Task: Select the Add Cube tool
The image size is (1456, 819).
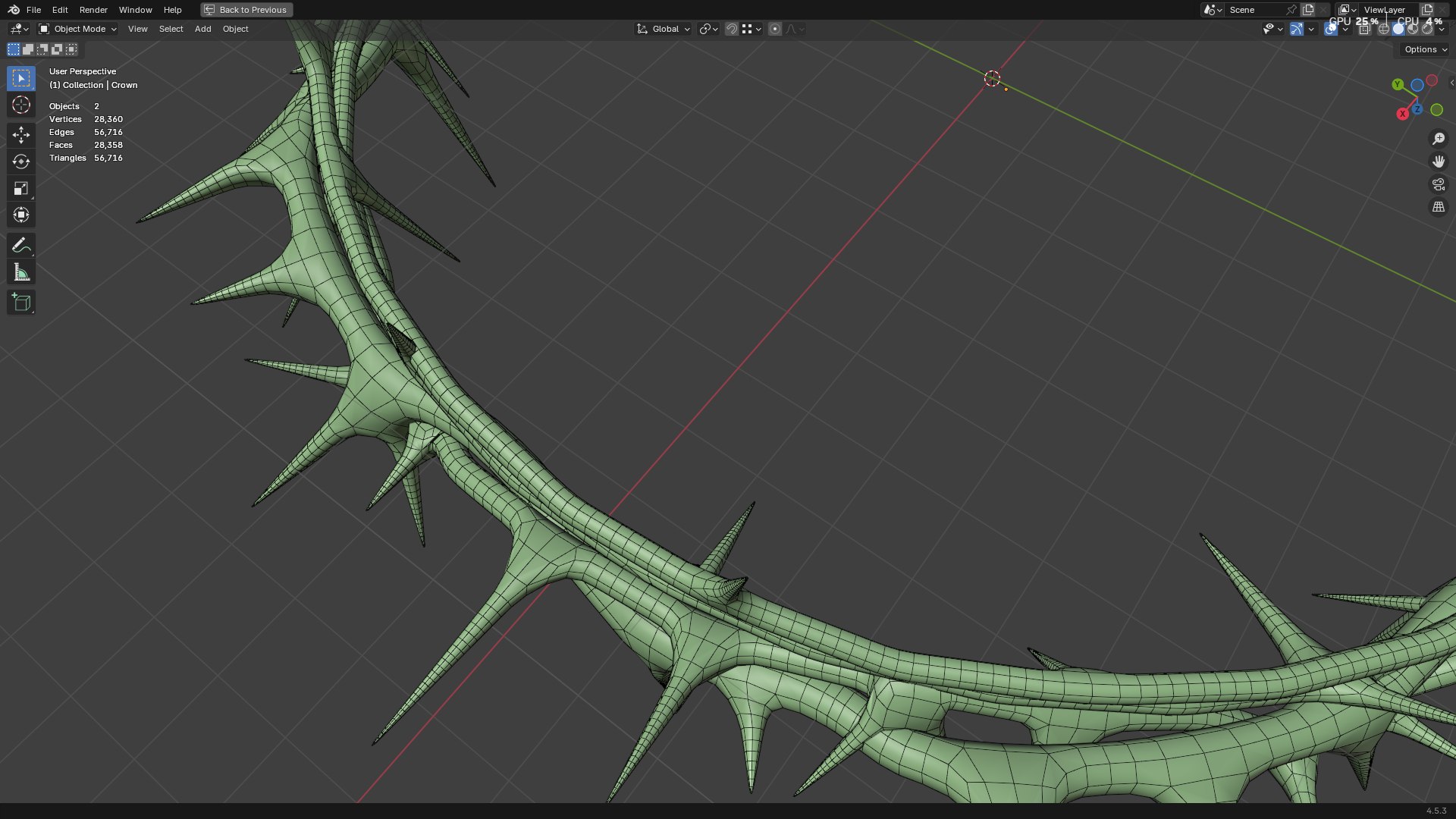Action: [x=21, y=303]
